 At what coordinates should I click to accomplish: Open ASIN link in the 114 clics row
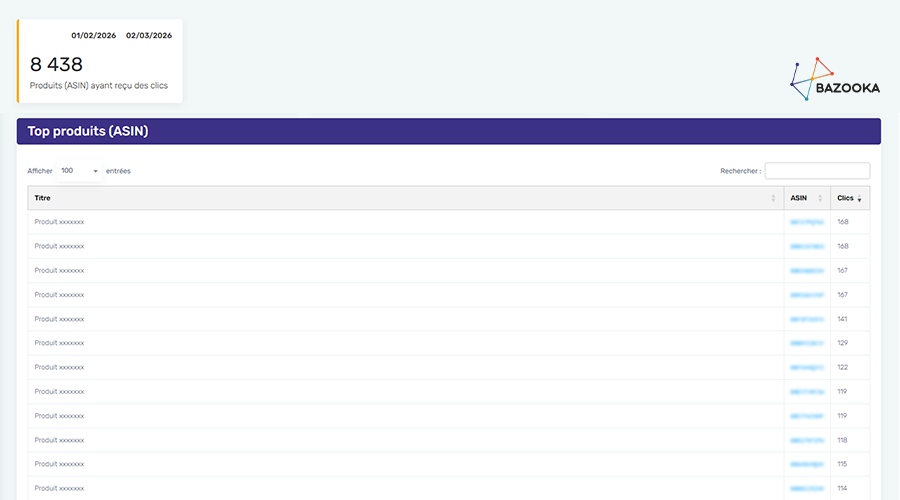[x=807, y=489]
